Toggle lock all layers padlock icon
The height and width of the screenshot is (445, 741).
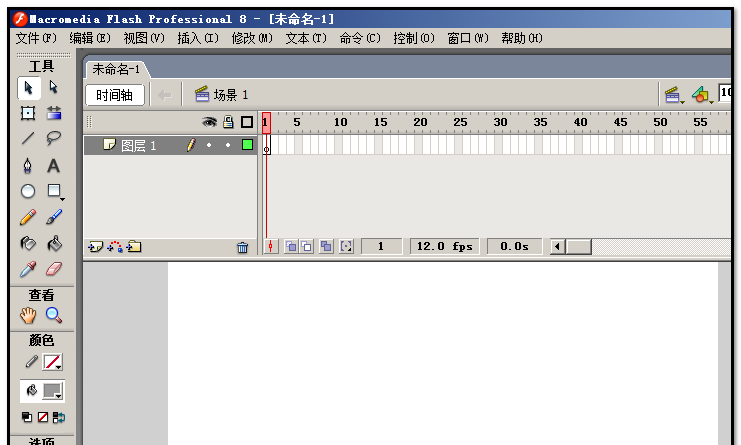pyautogui.click(x=228, y=122)
